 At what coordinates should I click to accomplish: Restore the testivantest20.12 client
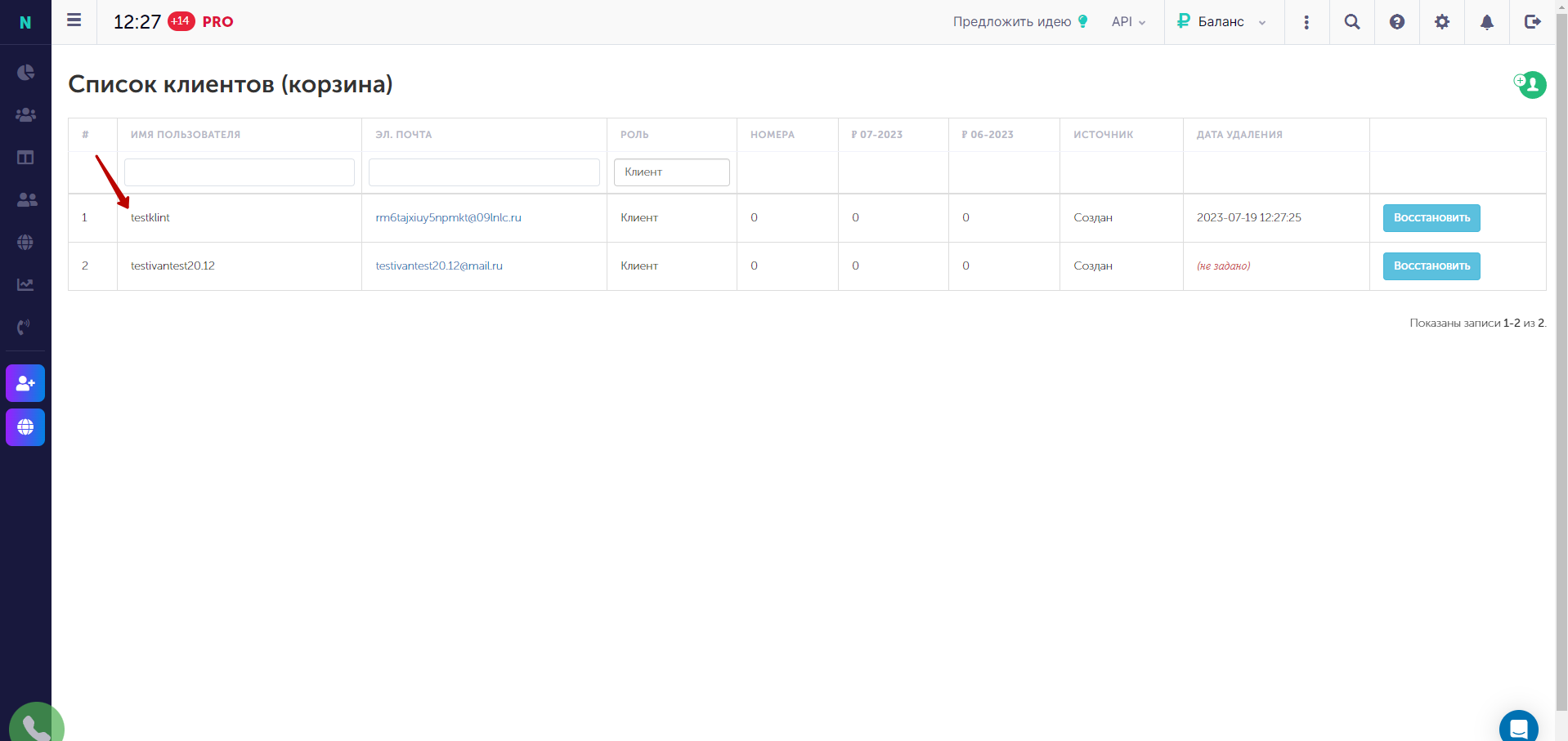pyautogui.click(x=1431, y=266)
